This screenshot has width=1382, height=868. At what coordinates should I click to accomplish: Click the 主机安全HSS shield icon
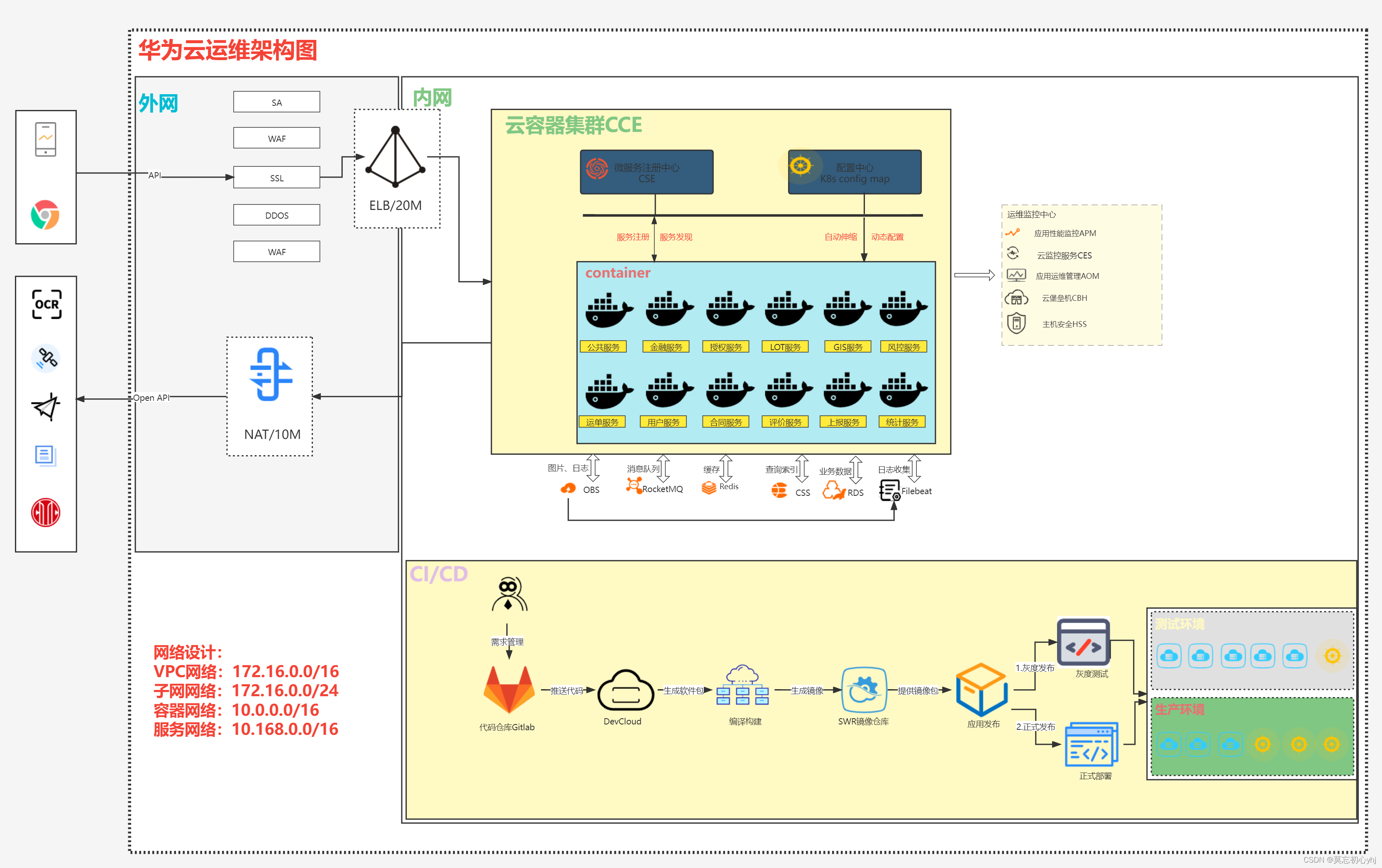[1016, 323]
